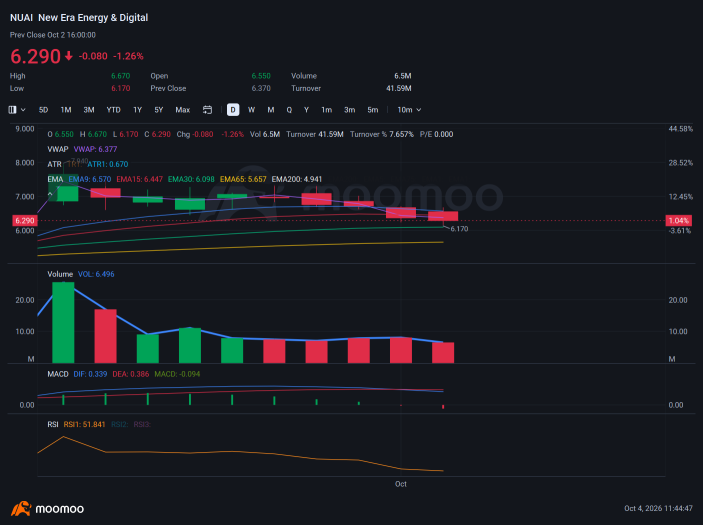Screen dimensions: 703x525
Task: Switch to the W weekly interval
Action: pyautogui.click(x=252, y=110)
